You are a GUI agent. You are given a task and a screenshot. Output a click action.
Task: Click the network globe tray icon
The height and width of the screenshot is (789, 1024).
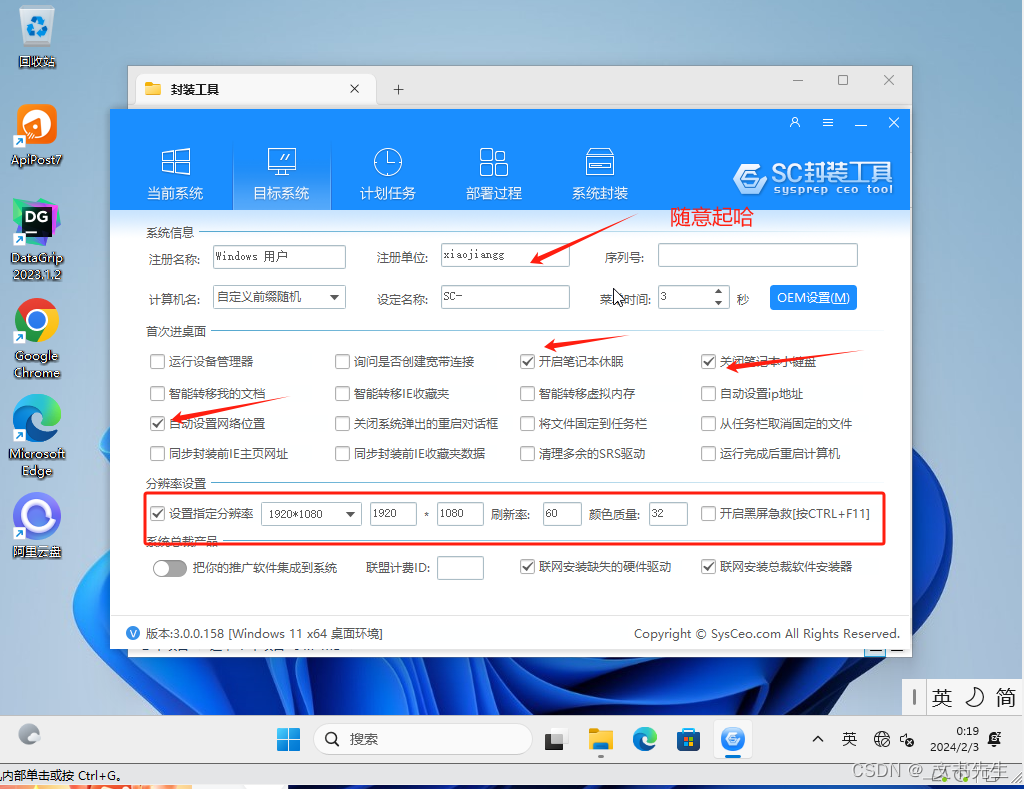[x=882, y=739]
